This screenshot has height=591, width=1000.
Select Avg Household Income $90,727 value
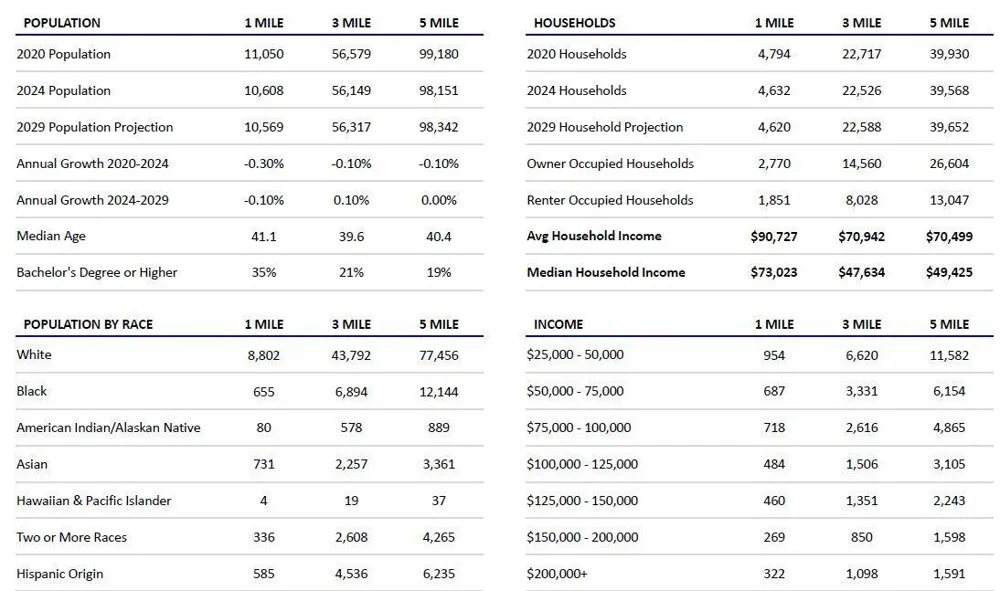[x=774, y=237]
